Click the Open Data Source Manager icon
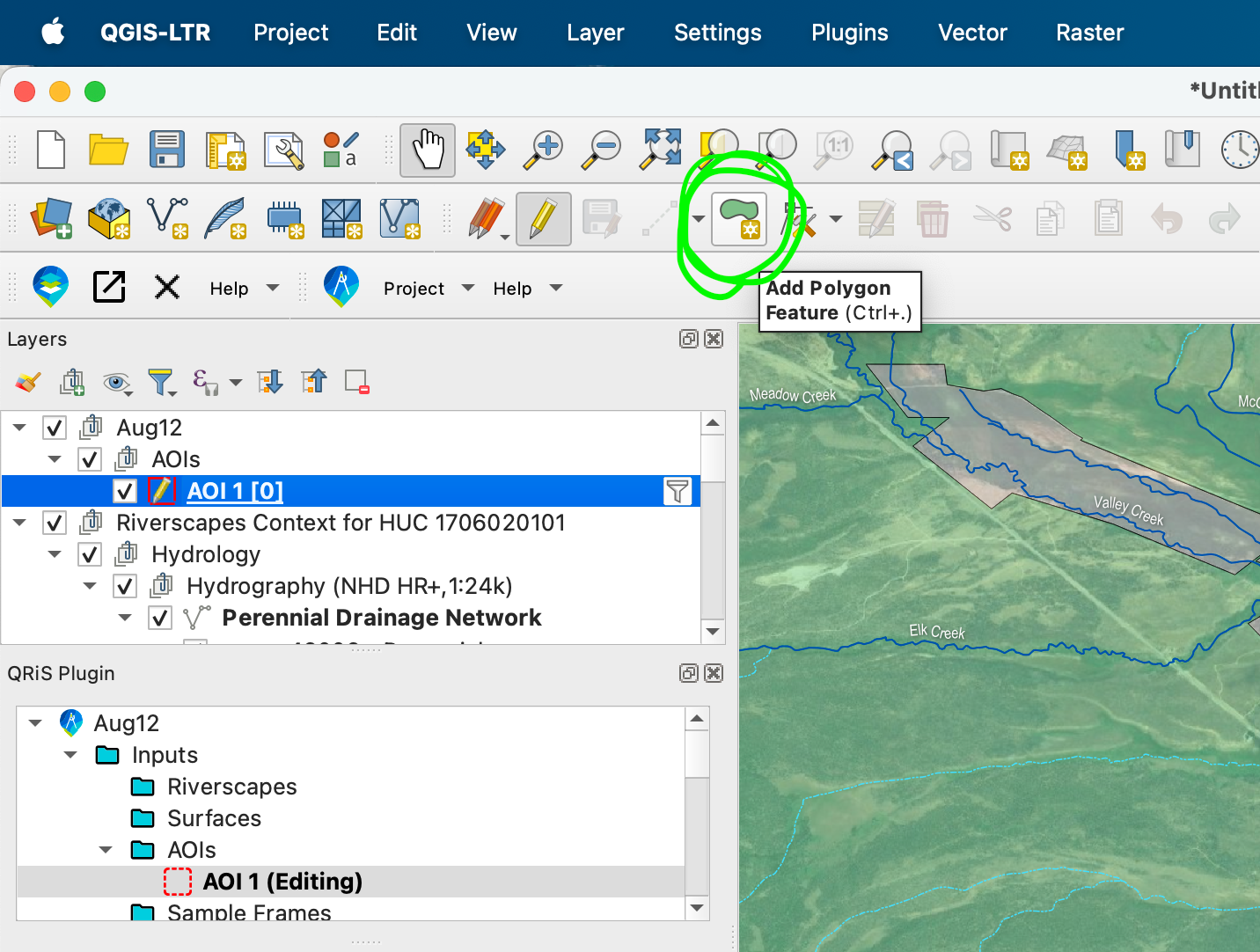This screenshot has height=952, width=1260. point(51,217)
